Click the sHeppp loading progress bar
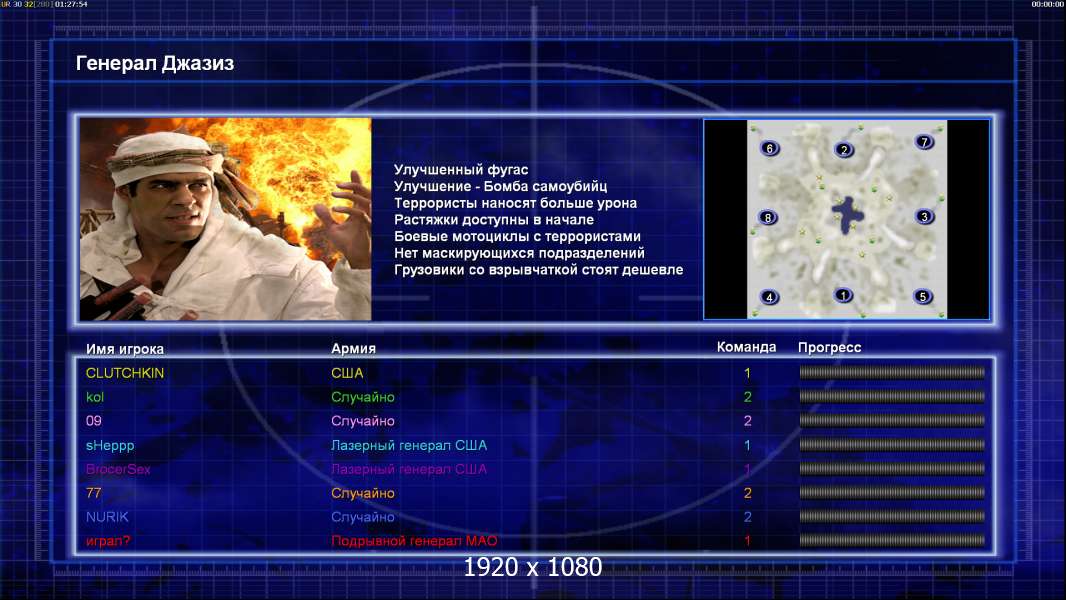This screenshot has height=600, width=1066. [892, 444]
